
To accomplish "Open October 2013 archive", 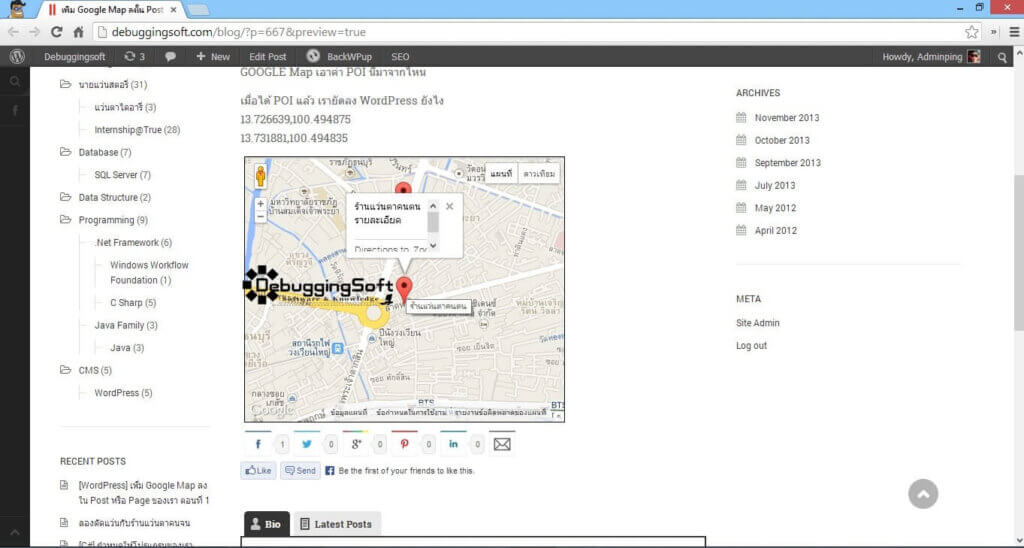I will pos(782,140).
